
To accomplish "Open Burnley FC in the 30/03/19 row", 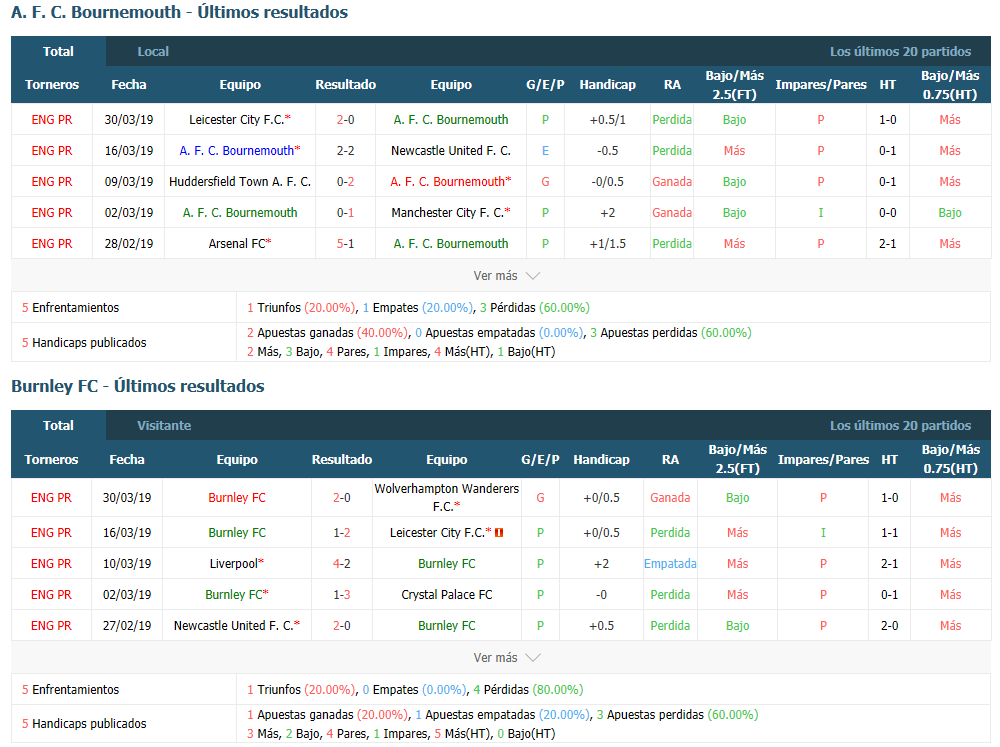I will (x=237, y=498).
